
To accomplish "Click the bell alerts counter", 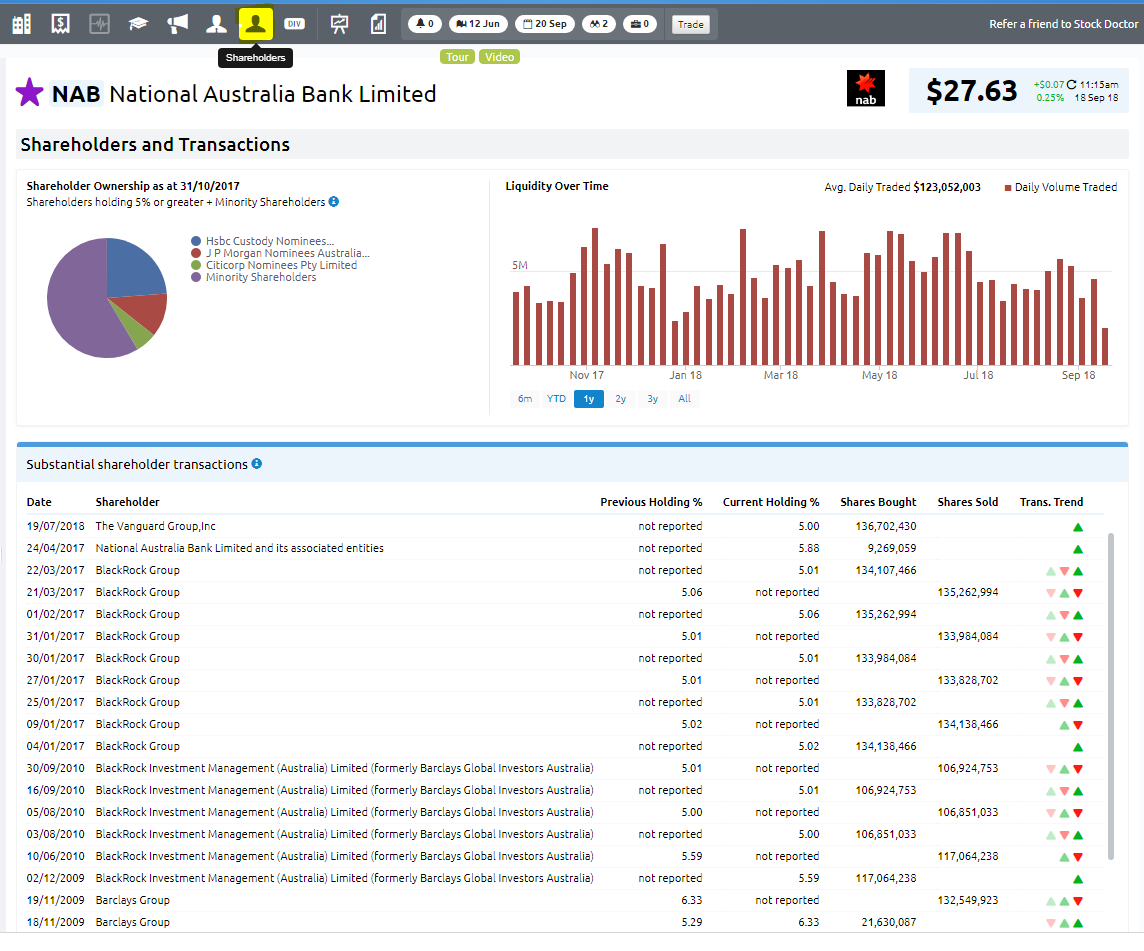I will (x=425, y=24).
